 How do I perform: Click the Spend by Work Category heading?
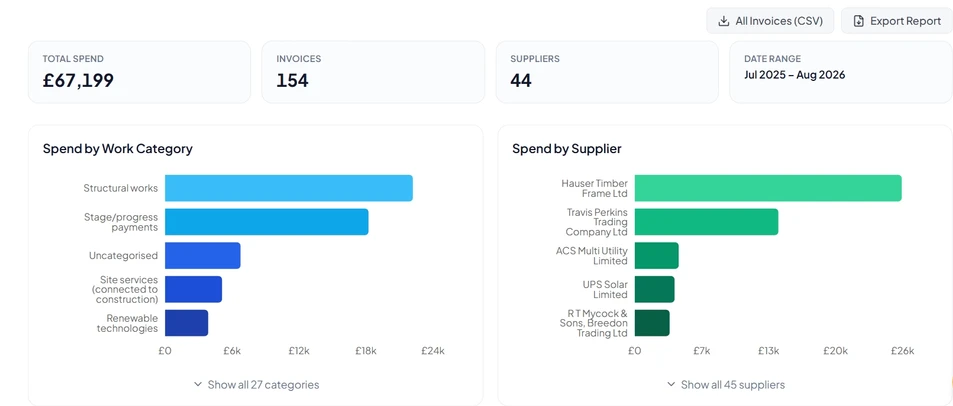click(117, 149)
